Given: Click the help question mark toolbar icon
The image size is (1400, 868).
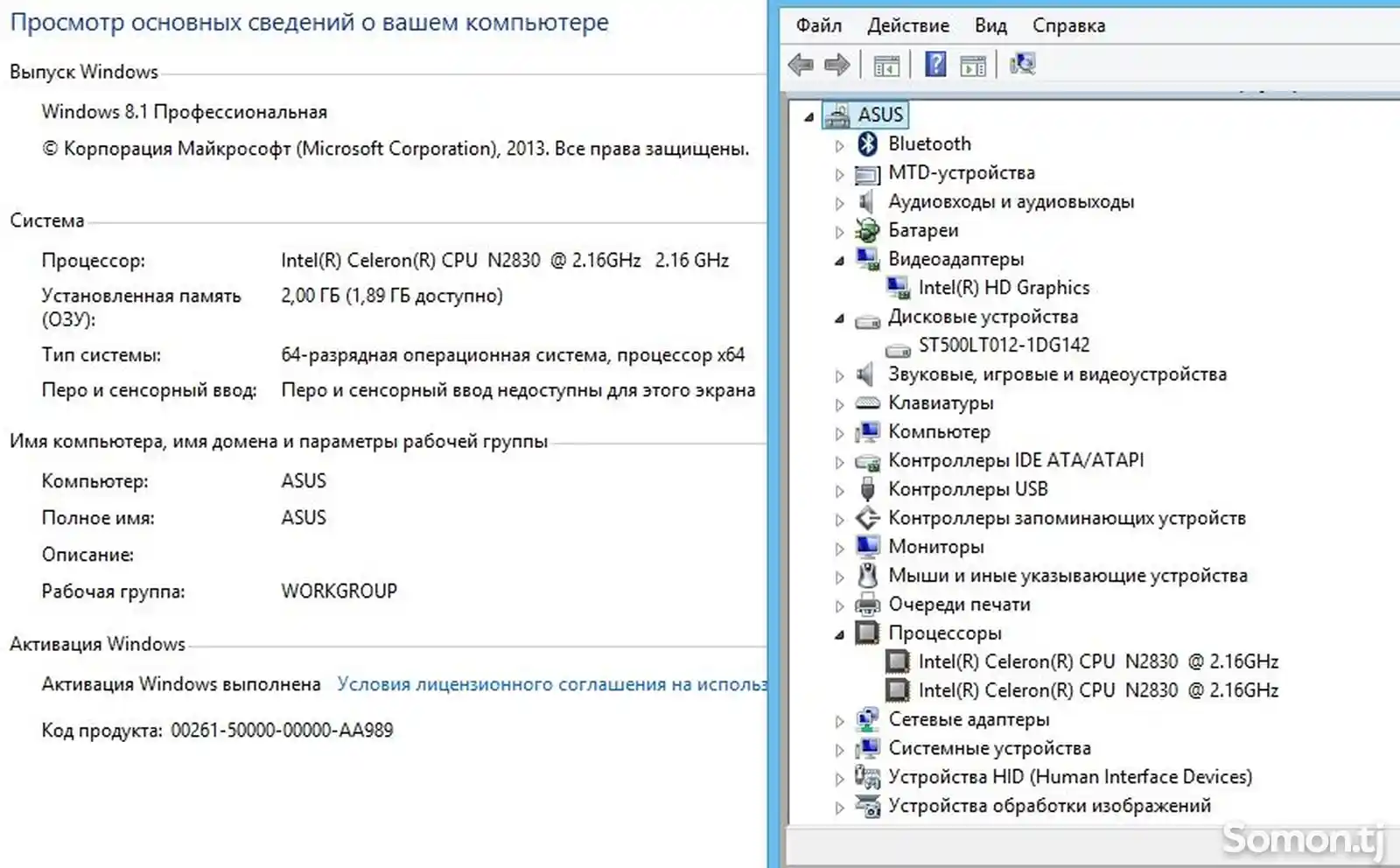Looking at the screenshot, I should click(x=935, y=64).
